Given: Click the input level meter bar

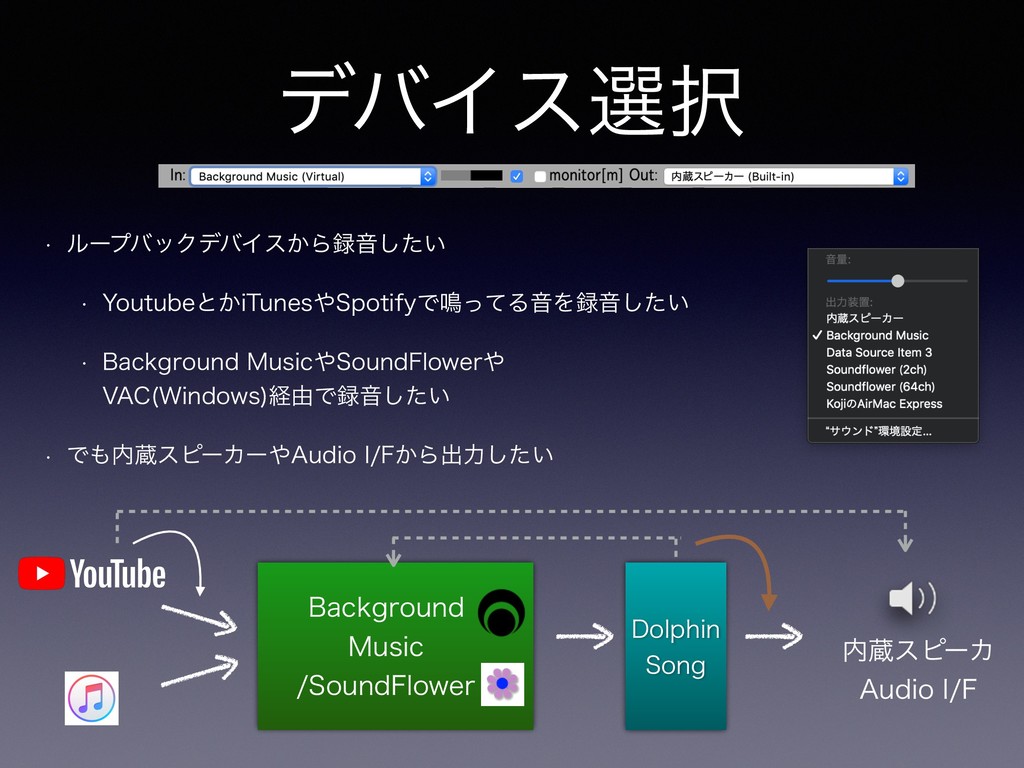Looking at the screenshot, I should pyautogui.click(x=472, y=176).
